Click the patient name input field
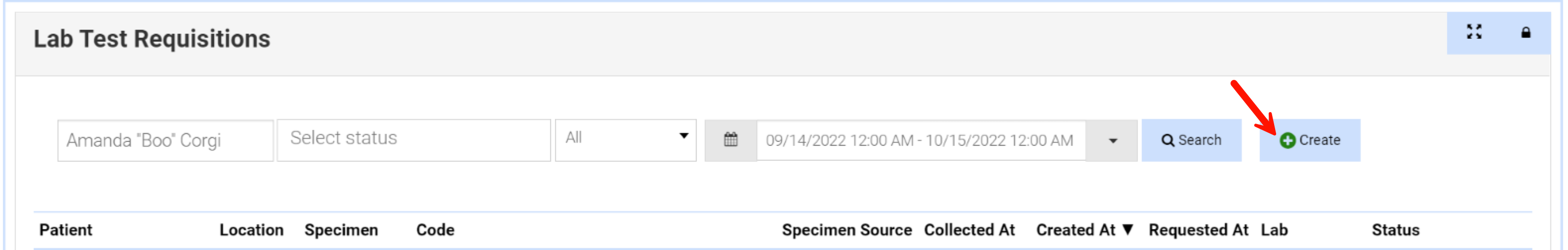Viewport: 1568px width, 250px height. click(165, 141)
